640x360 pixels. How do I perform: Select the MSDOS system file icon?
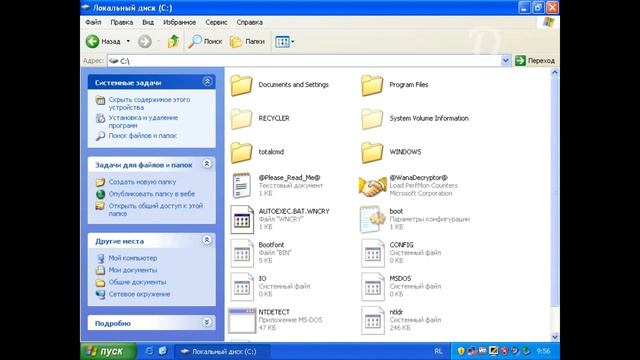pos(372,287)
